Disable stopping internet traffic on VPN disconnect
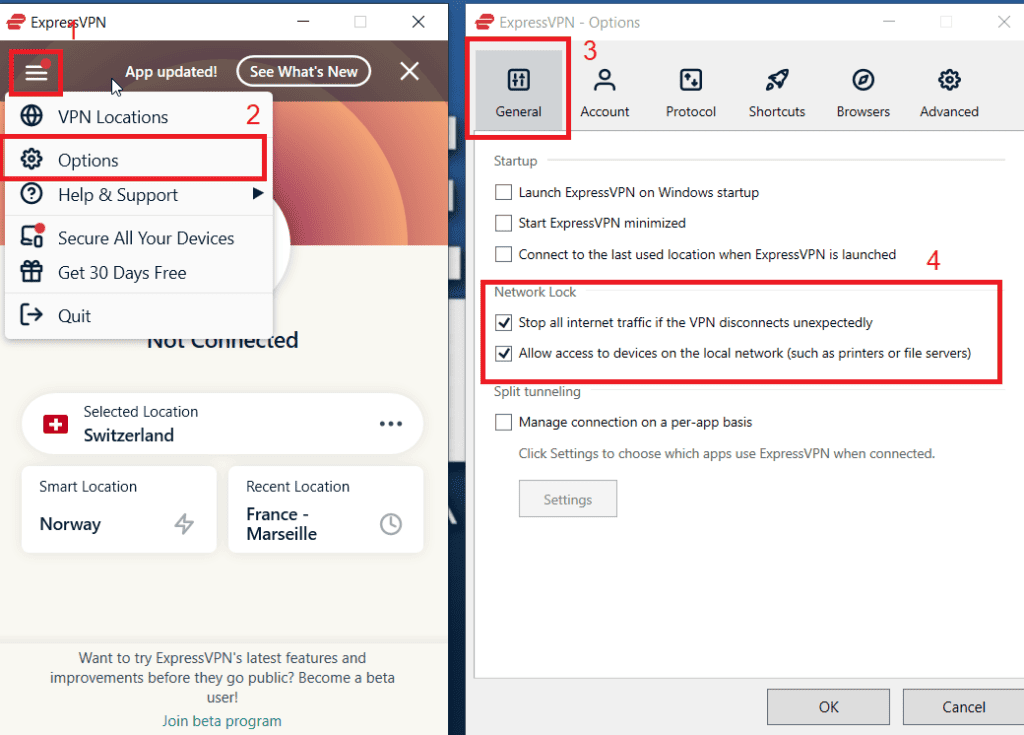This screenshot has height=735, width=1024. [x=503, y=322]
